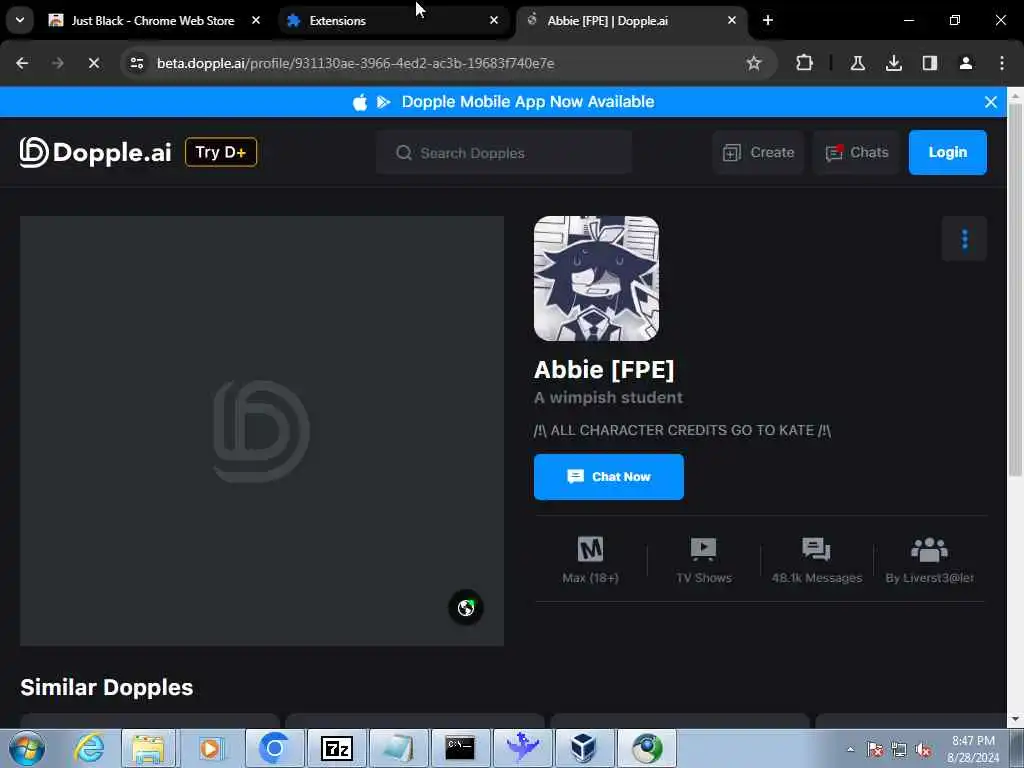Bookmark this page with the star icon
Image resolution: width=1024 pixels, height=768 pixels.
tap(754, 63)
